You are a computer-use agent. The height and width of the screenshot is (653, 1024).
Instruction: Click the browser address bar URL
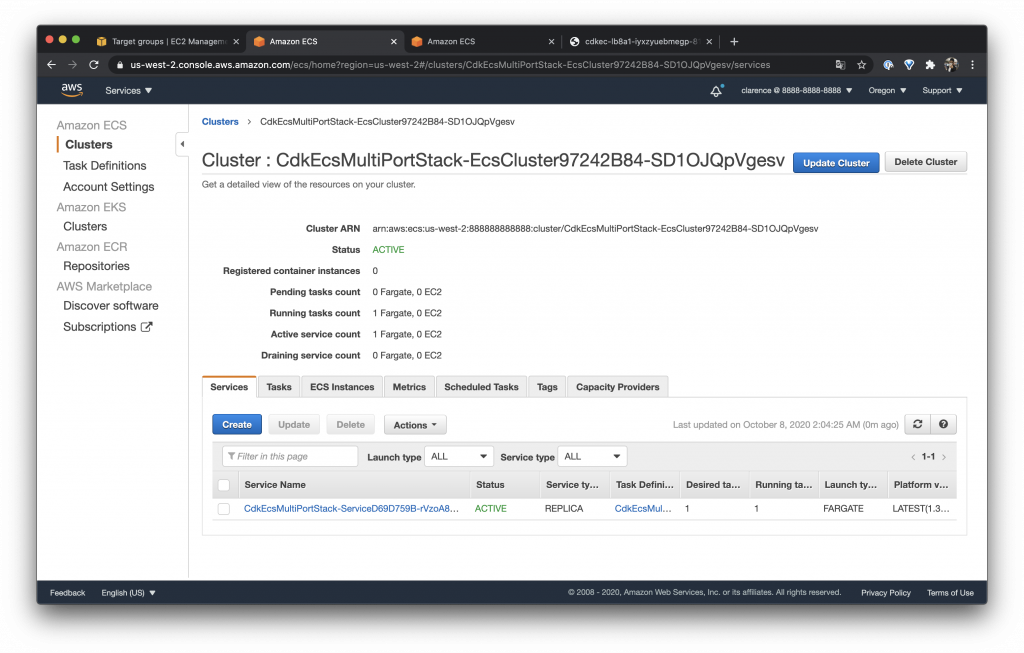pyautogui.click(x=450, y=65)
